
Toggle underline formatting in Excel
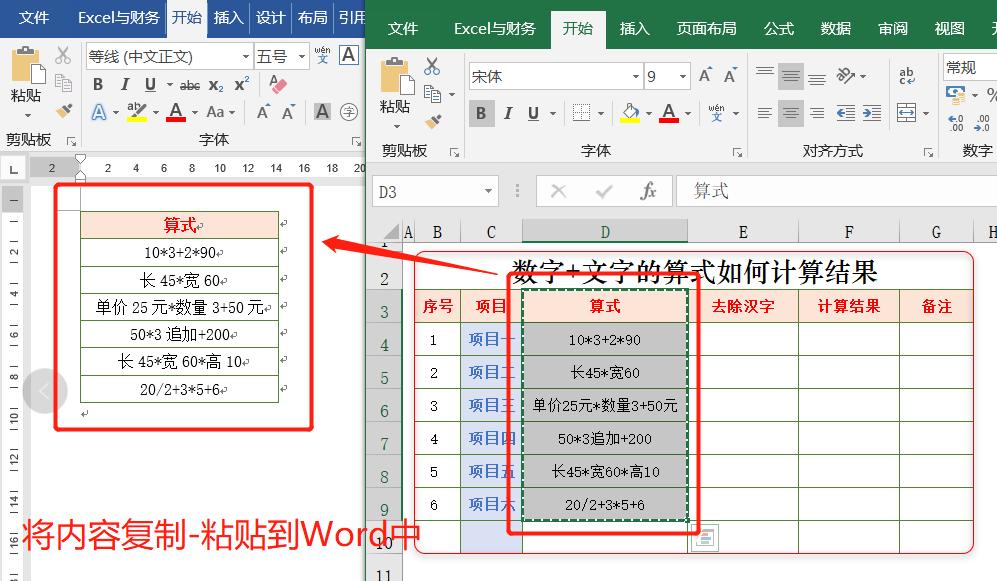tap(533, 113)
